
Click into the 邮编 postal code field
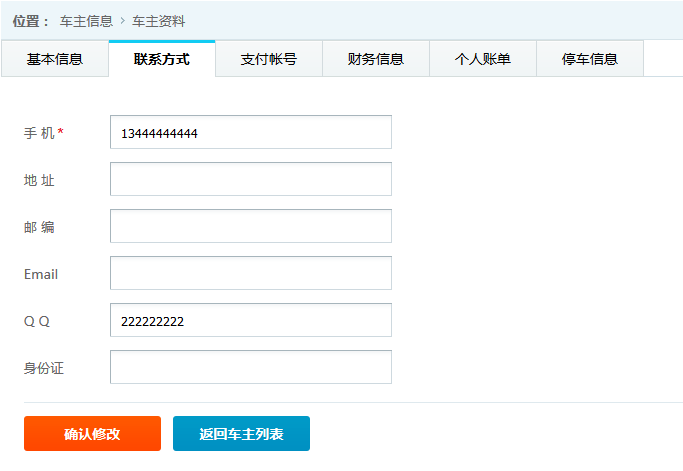click(250, 226)
